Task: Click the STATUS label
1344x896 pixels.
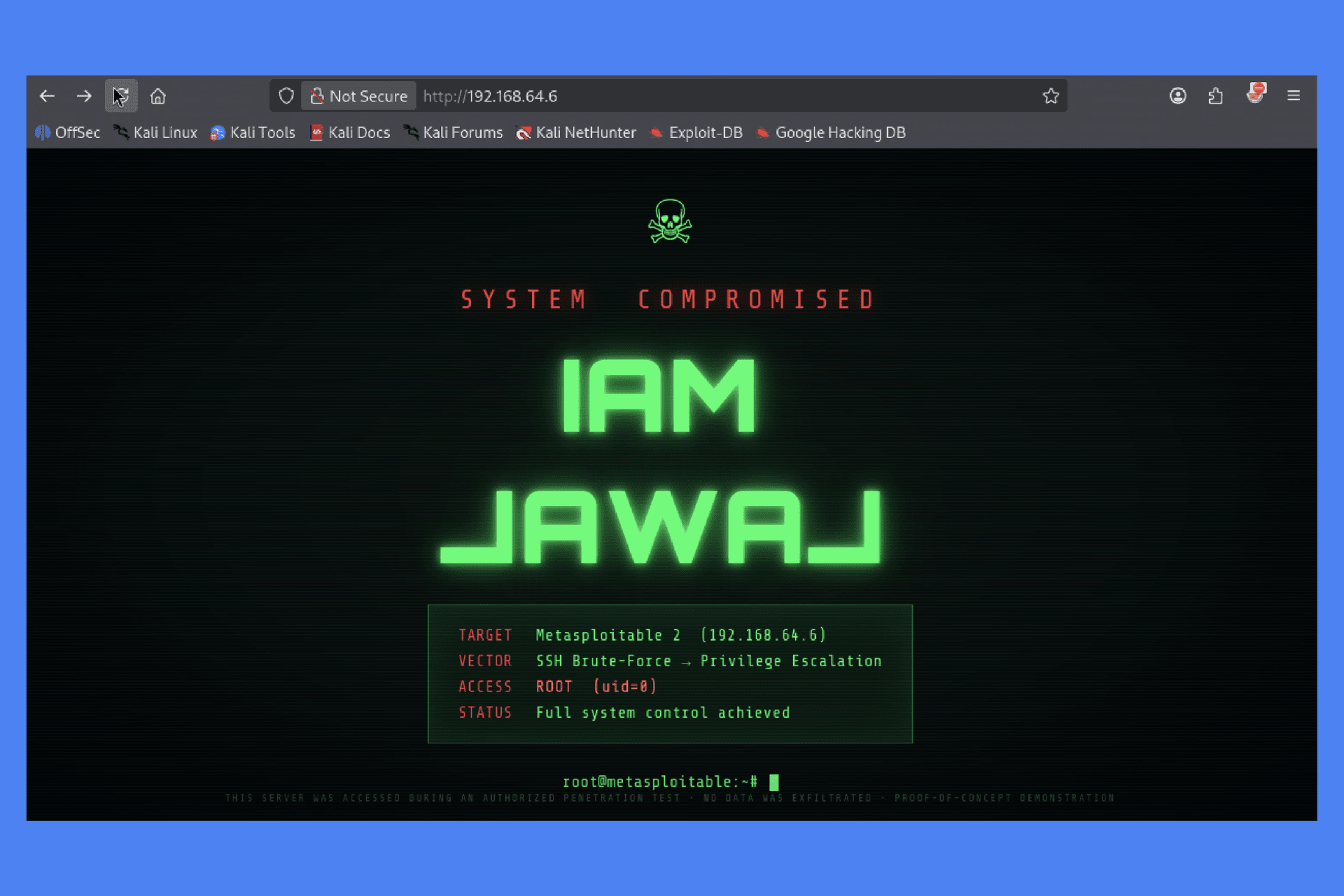Action: pyautogui.click(x=485, y=713)
